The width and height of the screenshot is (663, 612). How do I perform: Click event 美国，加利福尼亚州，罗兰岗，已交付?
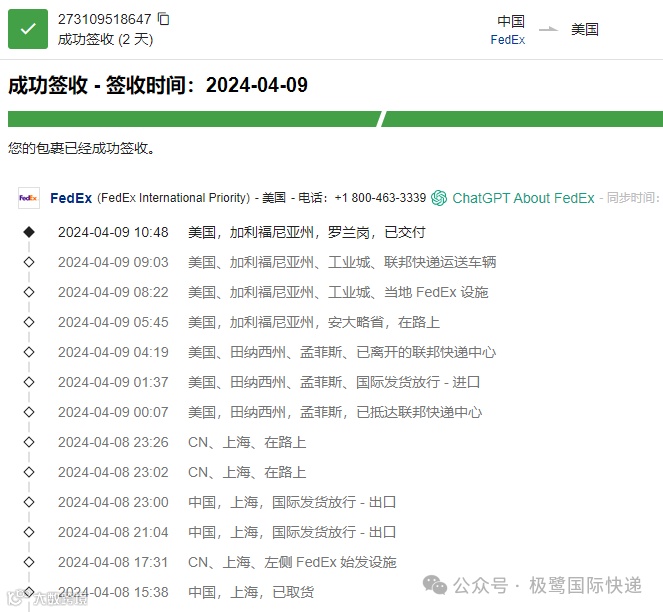pyautogui.click(x=307, y=232)
